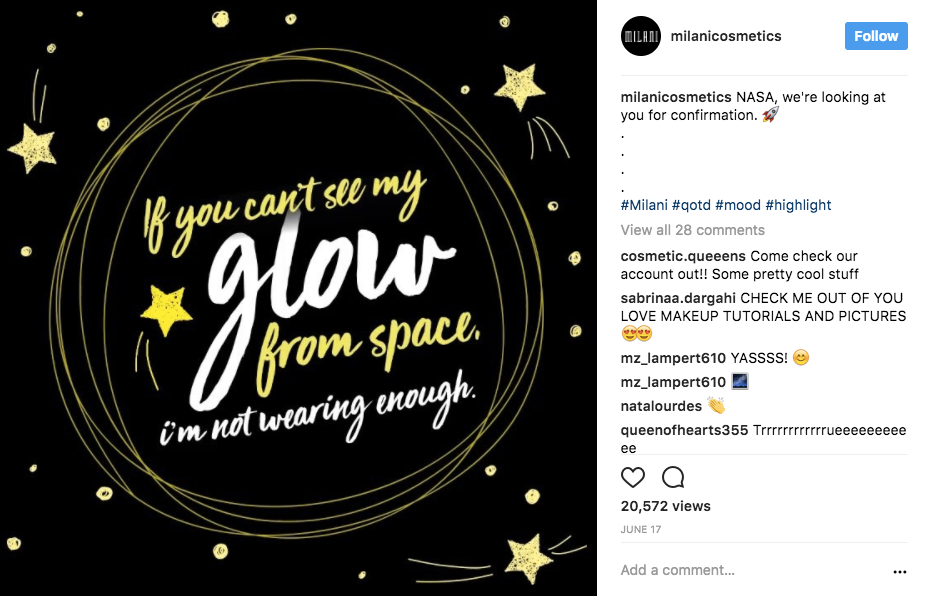930x596 pixels.
Task: Open milanicosmetics profile from header username
Action: [726, 36]
